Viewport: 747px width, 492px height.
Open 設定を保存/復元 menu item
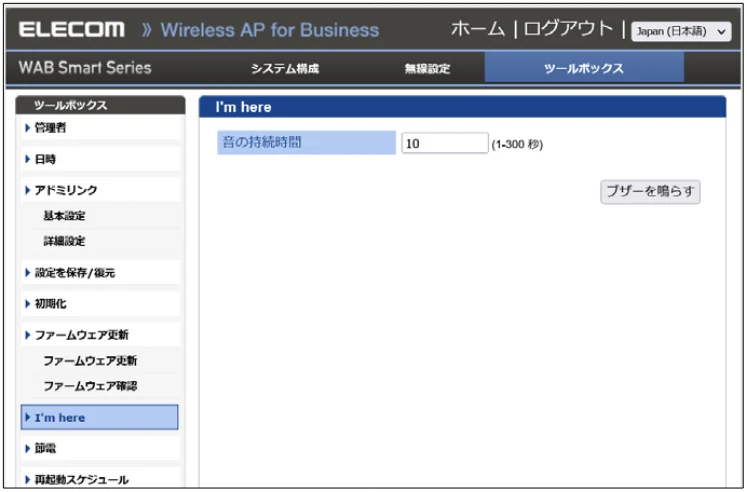pos(101,272)
